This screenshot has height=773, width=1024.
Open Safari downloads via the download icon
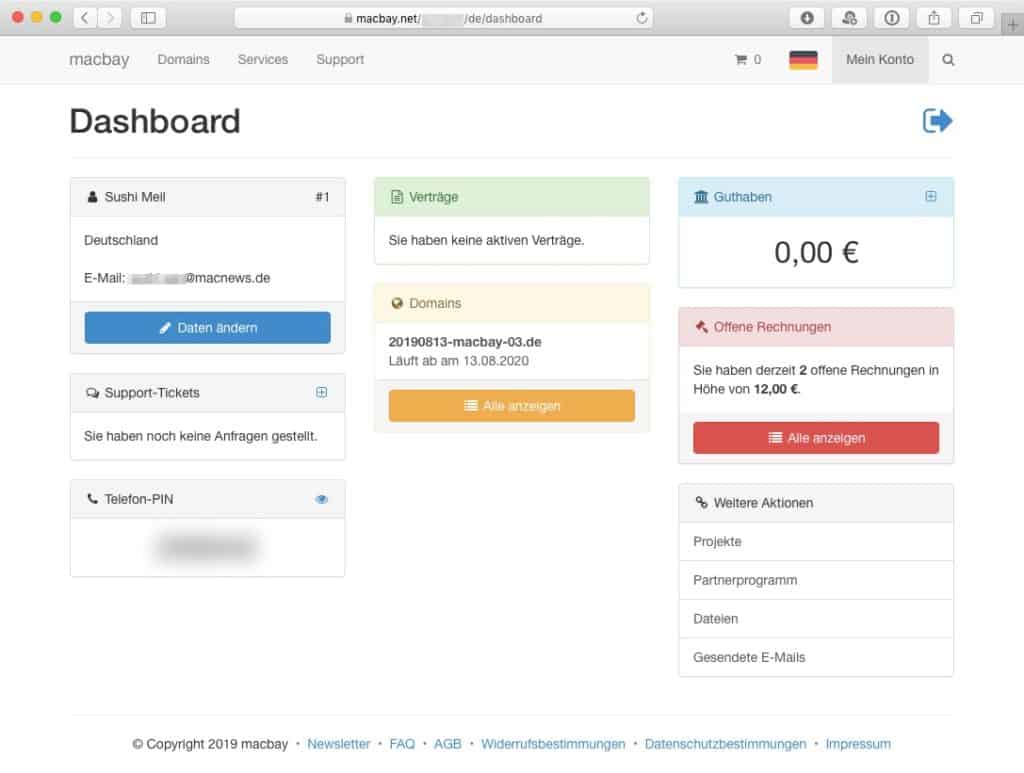[805, 17]
